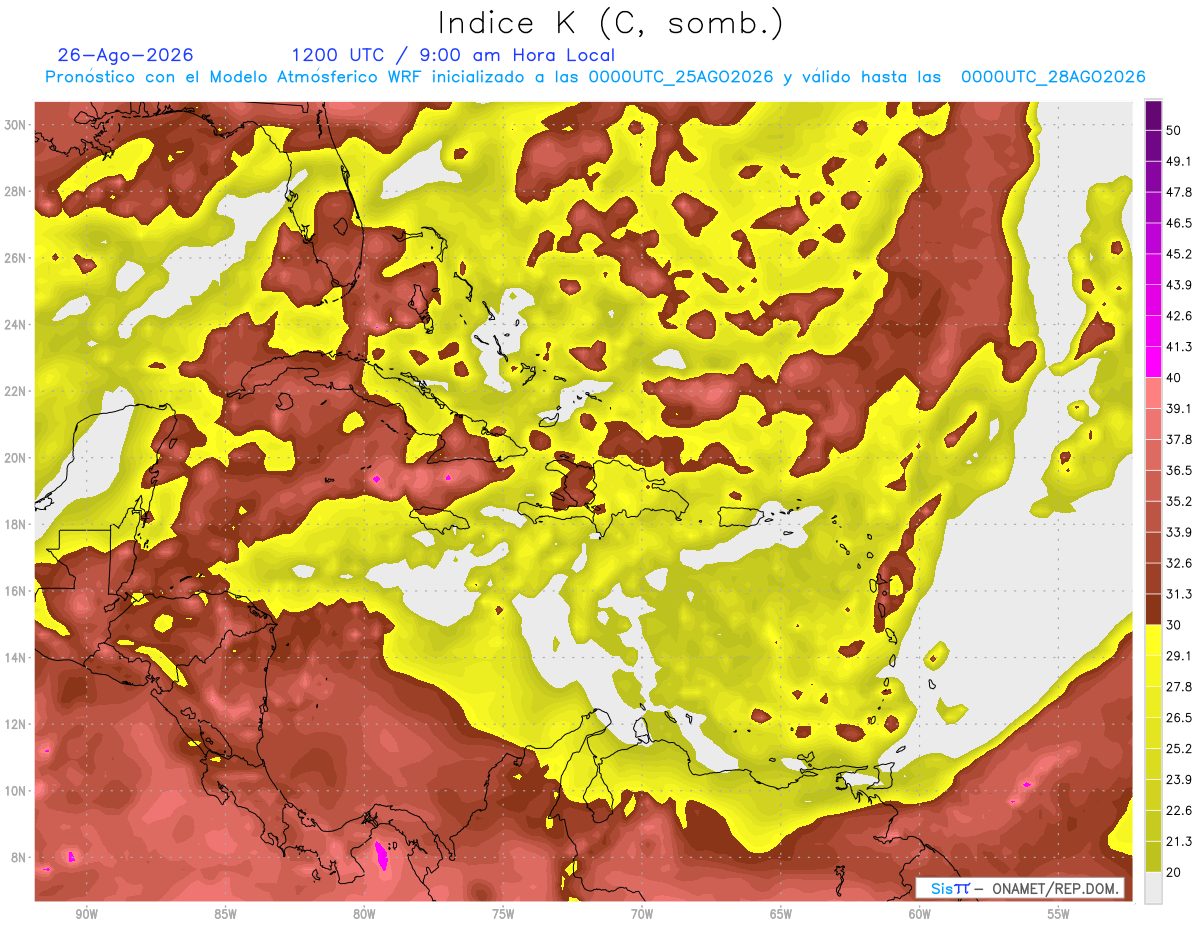Click the colorbar value 29.1

[x=1178, y=655]
